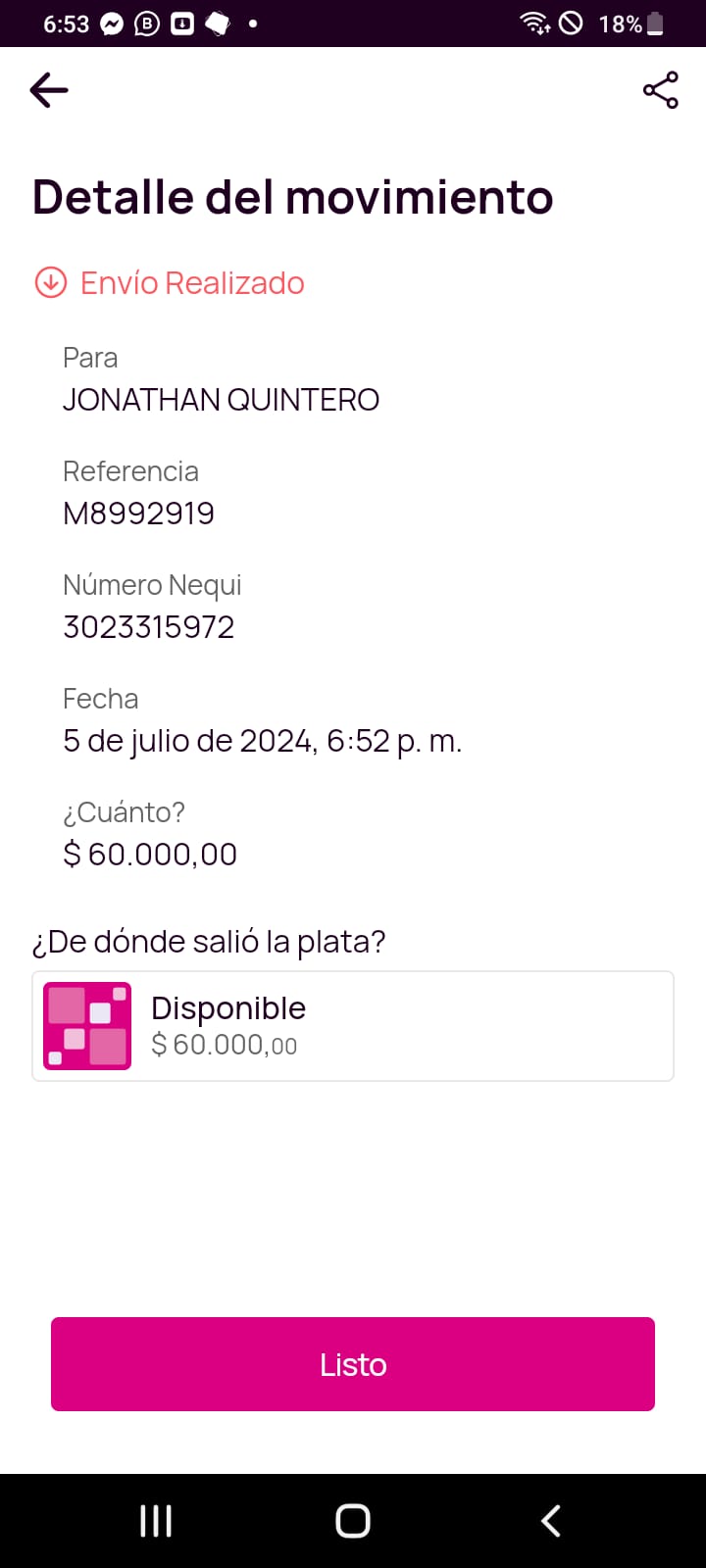
Task: Tap the recipient name JONATHAN QUINTERO
Action: pyautogui.click(x=221, y=400)
